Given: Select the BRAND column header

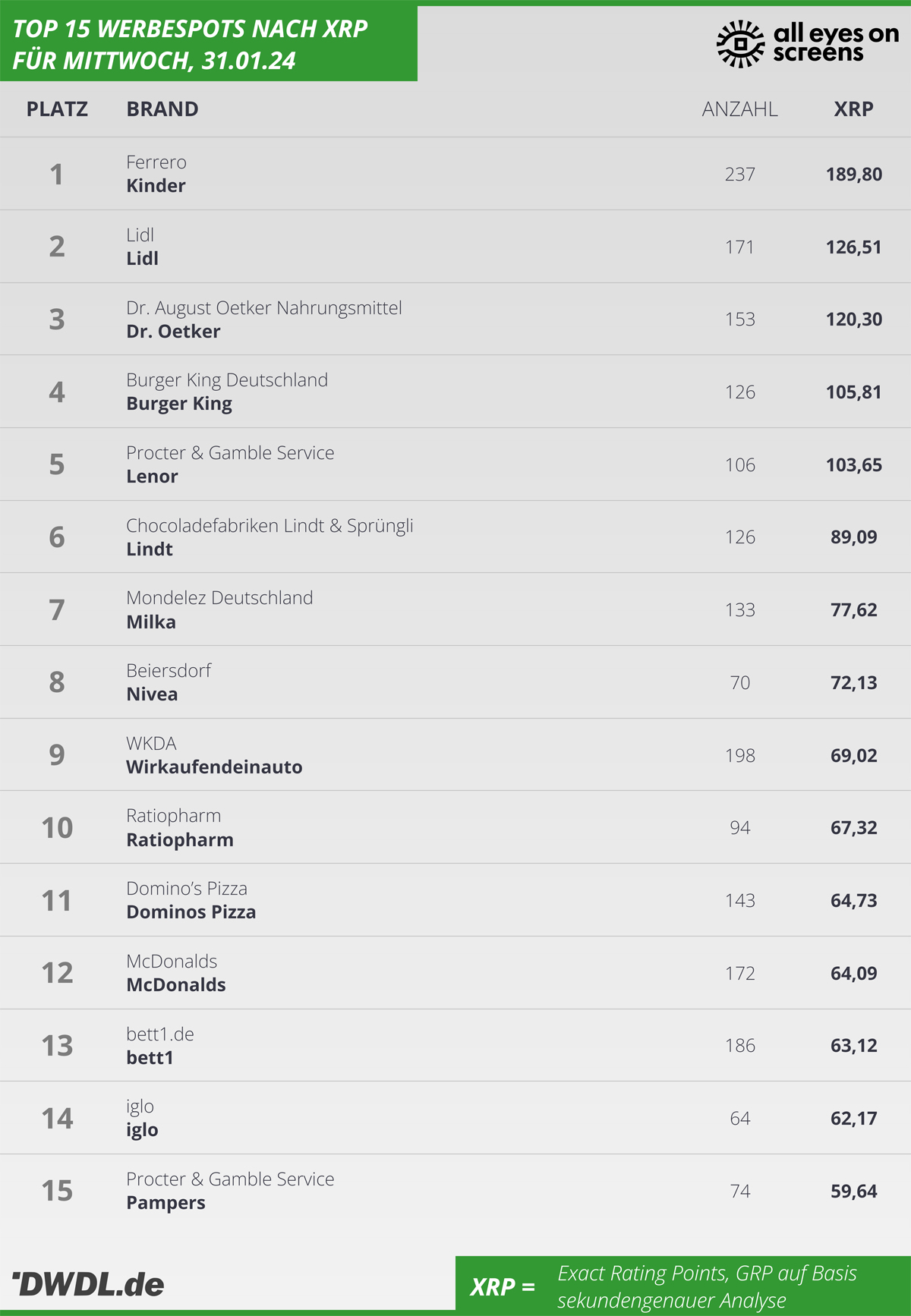Looking at the screenshot, I should (162, 109).
